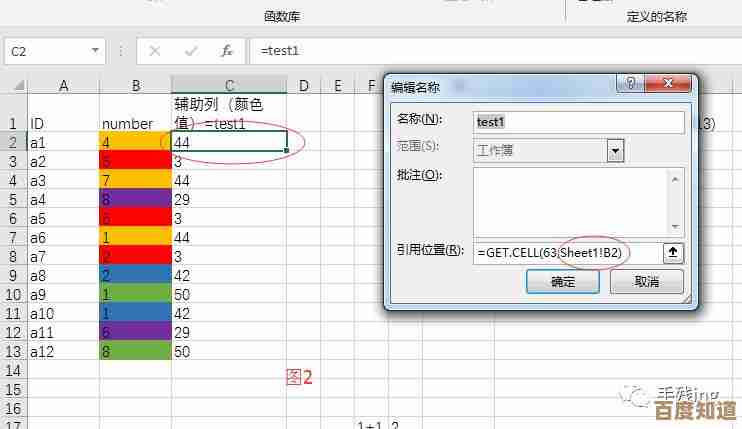Open the Name Box dropdown arrow

click(x=96, y=50)
